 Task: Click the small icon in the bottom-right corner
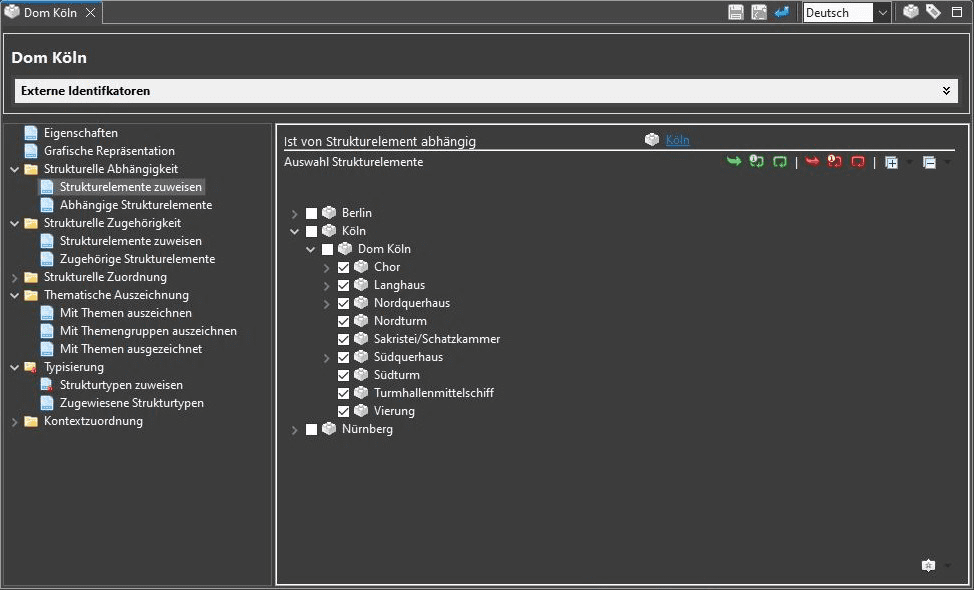pos(928,565)
